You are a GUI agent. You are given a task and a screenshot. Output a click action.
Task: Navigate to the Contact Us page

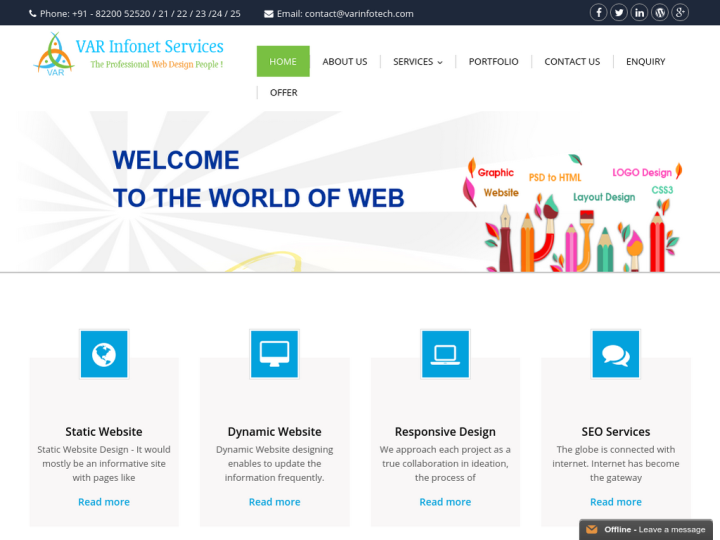pyautogui.click(x=572, y=62)
